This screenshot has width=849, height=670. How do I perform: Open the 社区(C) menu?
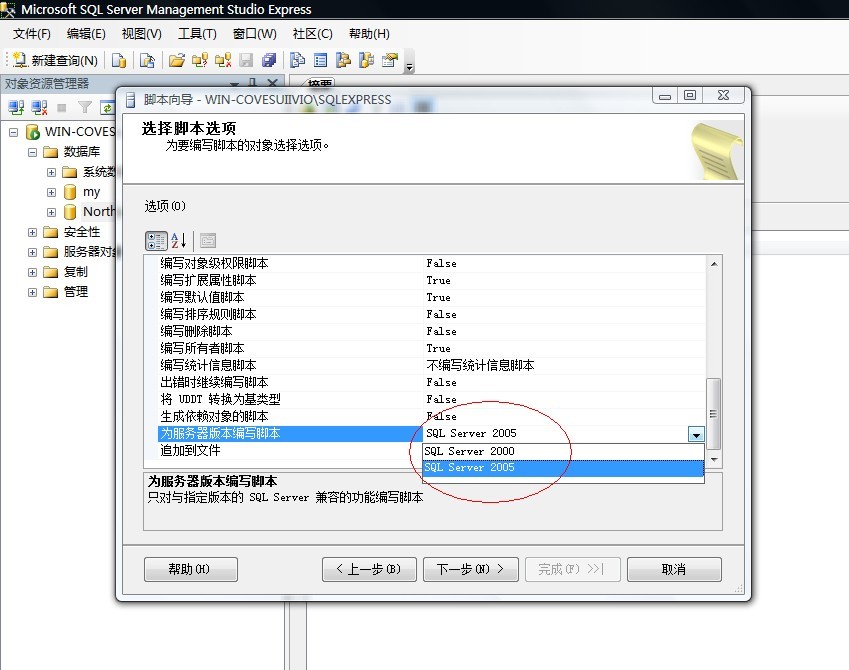coord(312,34)
